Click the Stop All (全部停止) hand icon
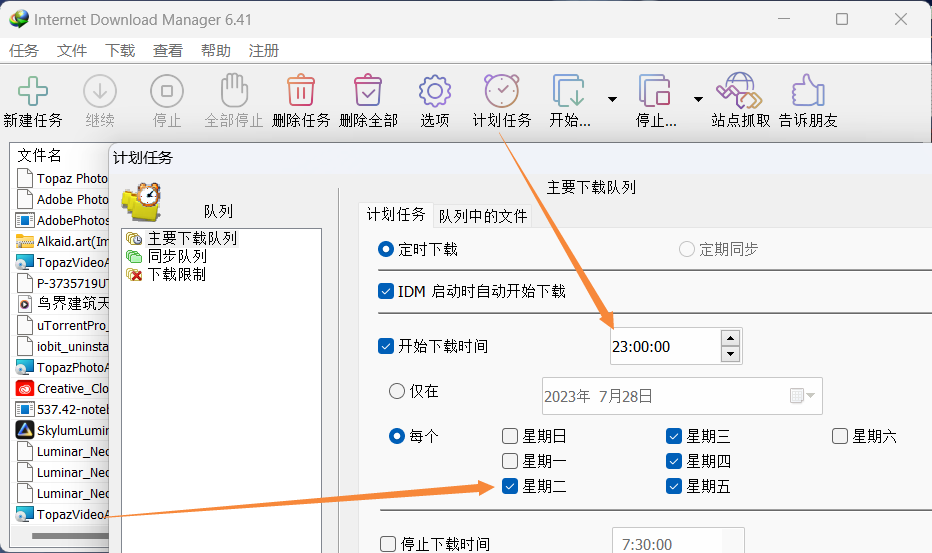 pyautogui.click(x=234, y=90)
